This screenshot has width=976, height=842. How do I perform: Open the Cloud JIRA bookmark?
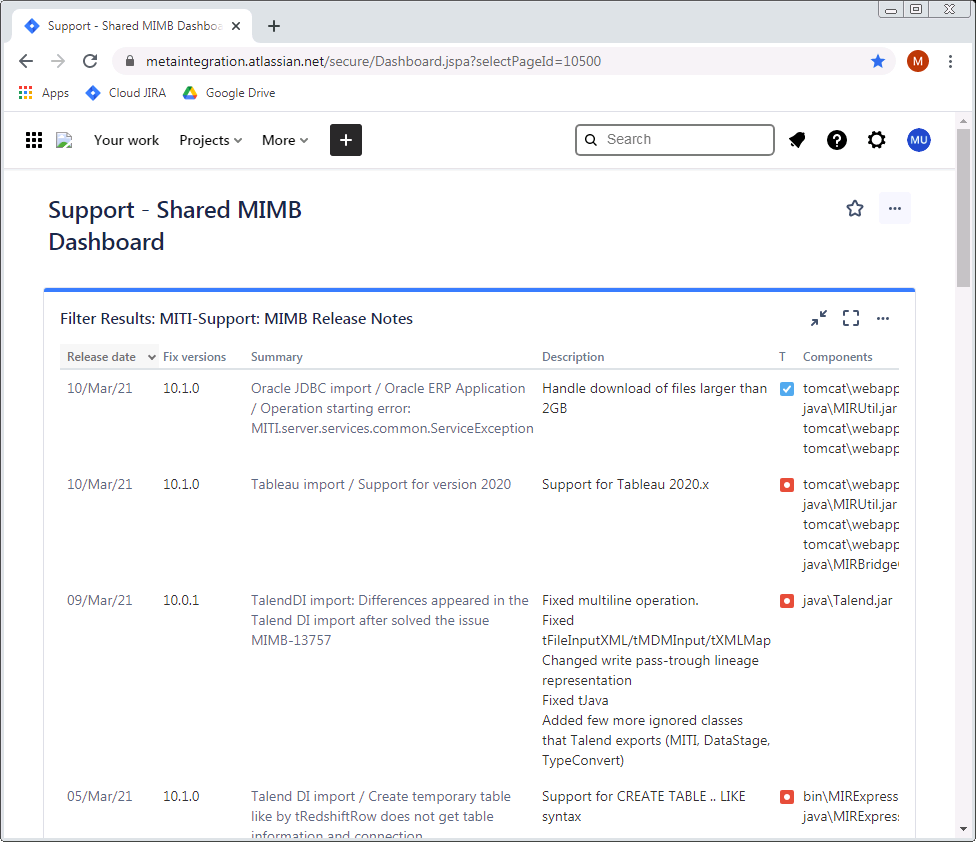click(x=126, y=93)
